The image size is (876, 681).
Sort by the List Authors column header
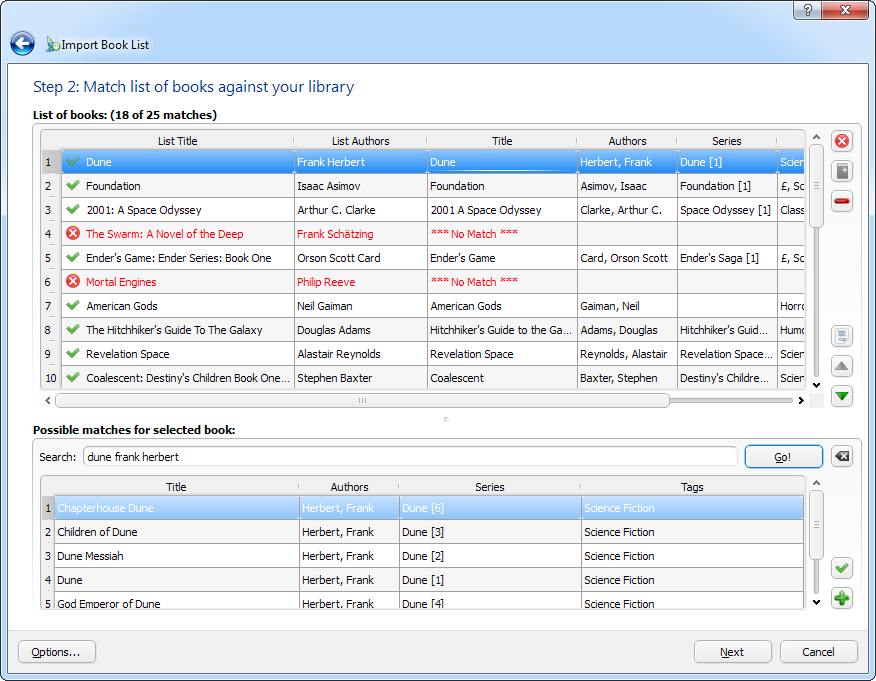[360, 141]
